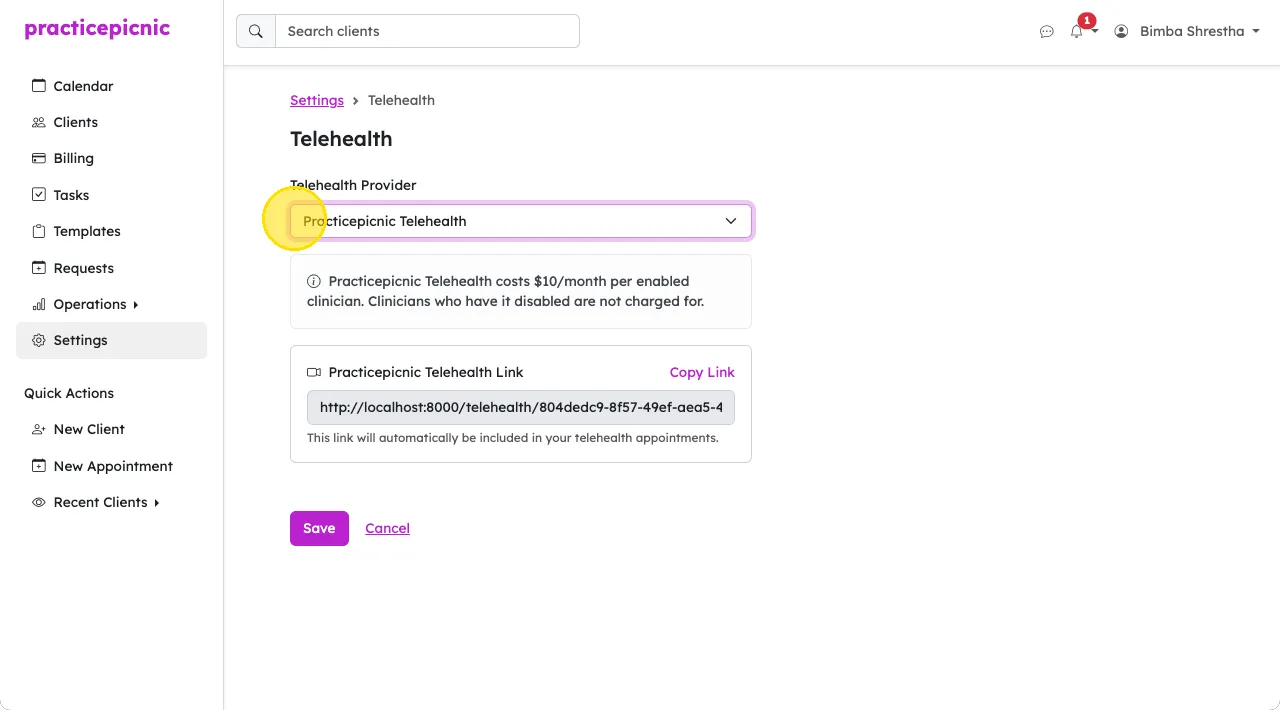
Task: Go to Requests
Action: pyautogui.click(x=111, y=268)
